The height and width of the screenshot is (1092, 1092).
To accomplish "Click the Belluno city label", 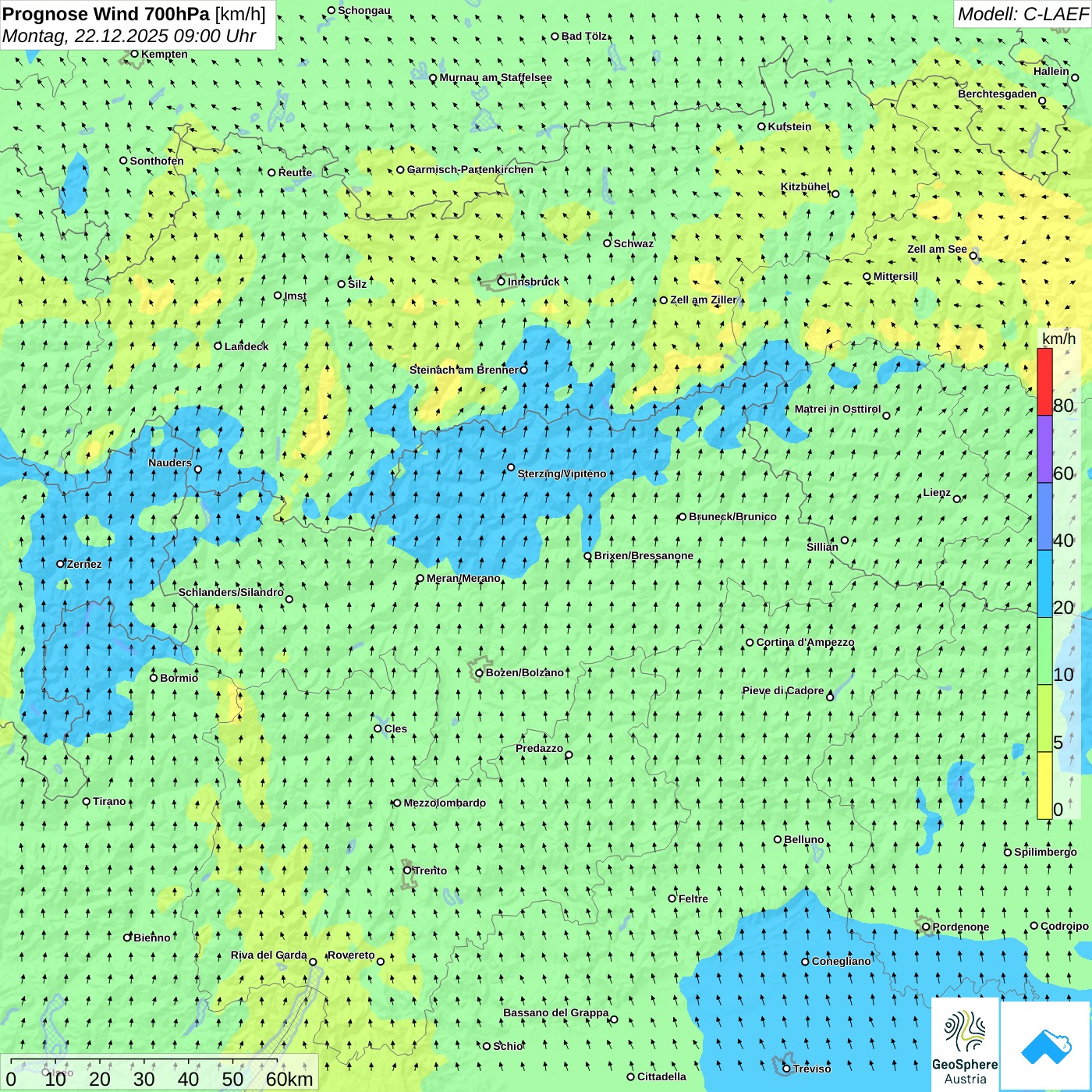I will tap(803, 839).
